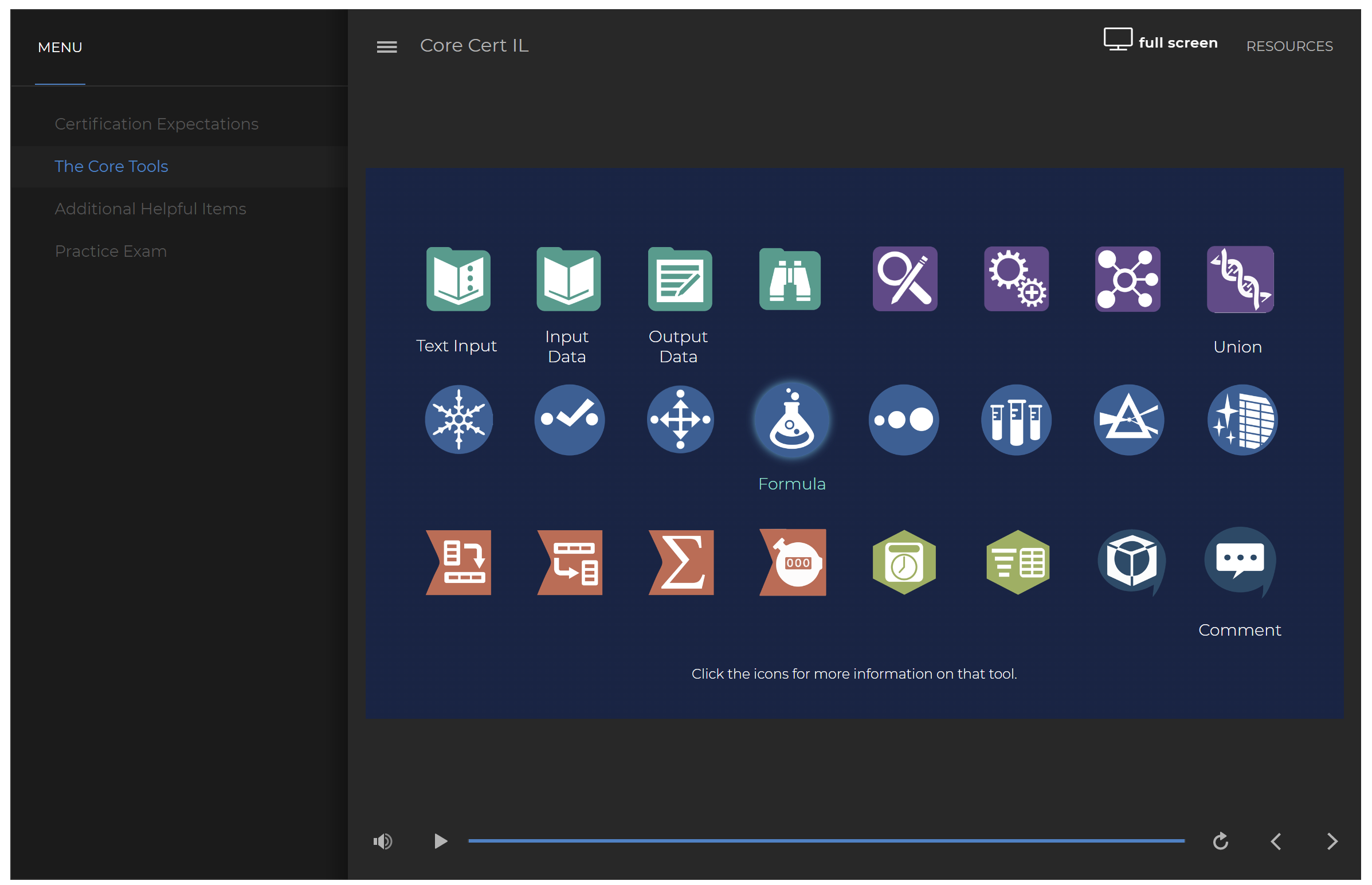
Task: Select the Join tool icon
Action: 1127,280
